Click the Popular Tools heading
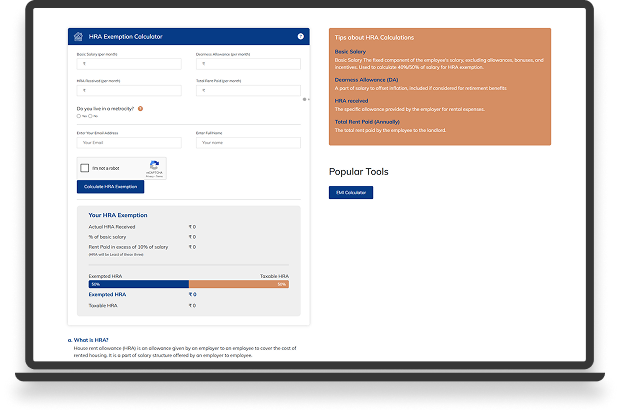Screen dimensions: 620x412 (x=359, y=172)
